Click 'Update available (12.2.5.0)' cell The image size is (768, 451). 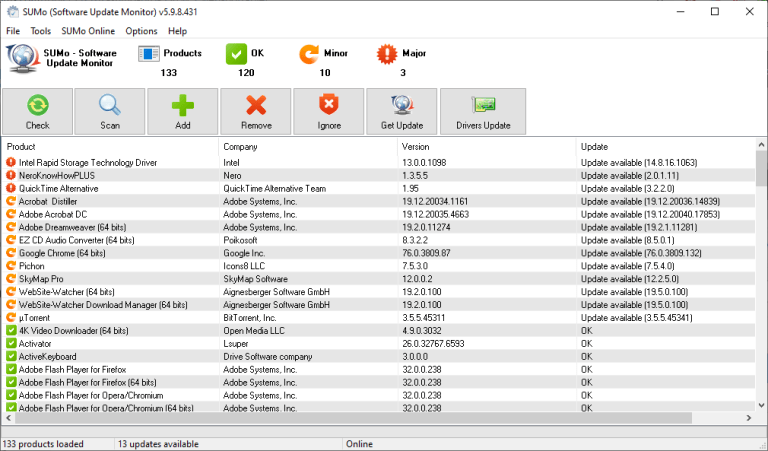630,279
